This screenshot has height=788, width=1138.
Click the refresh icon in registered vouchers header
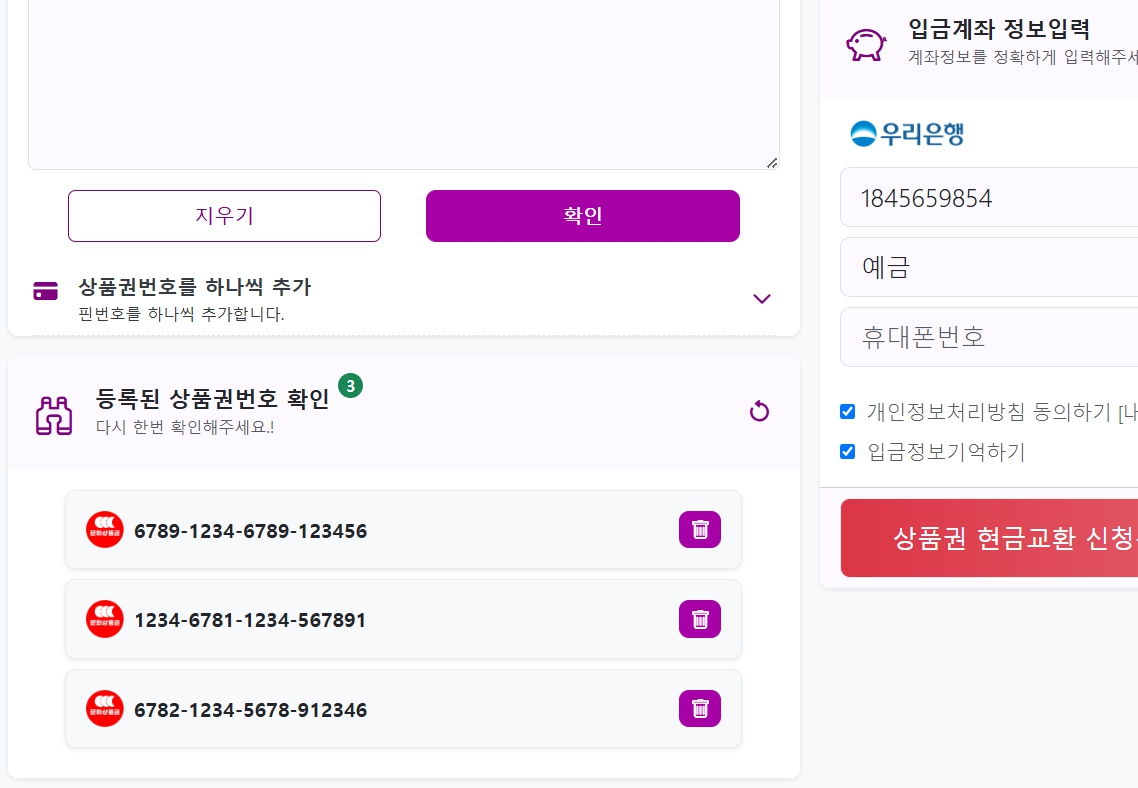coord(759,411)
